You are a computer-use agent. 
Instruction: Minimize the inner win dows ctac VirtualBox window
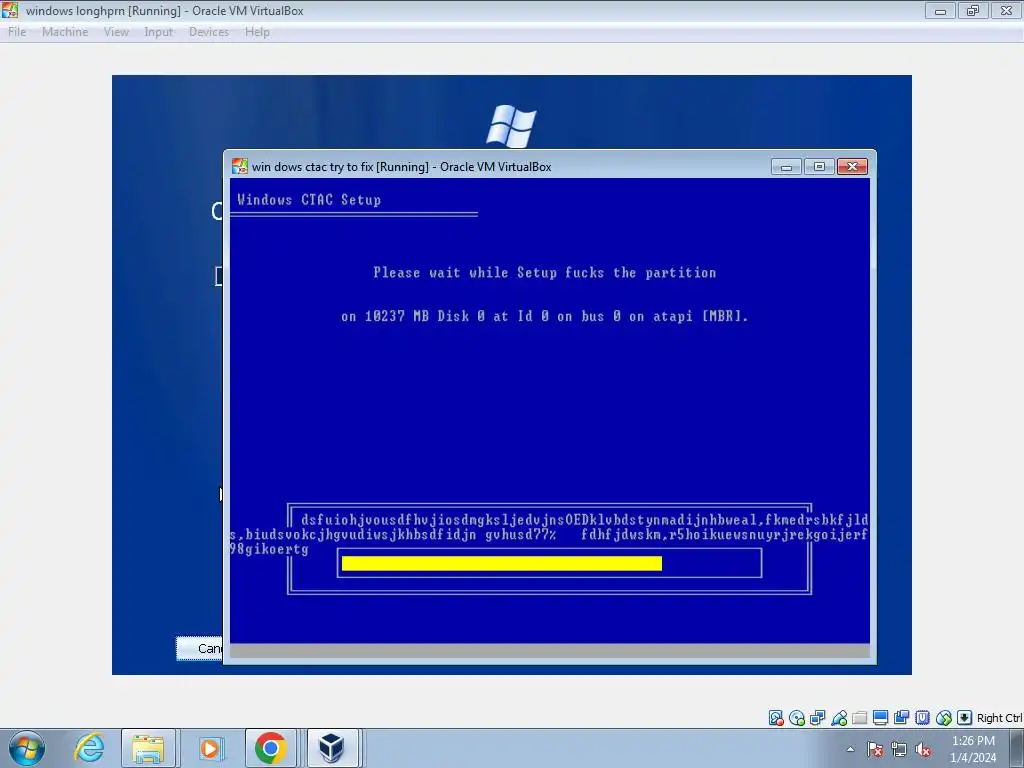tap(786, 167)
